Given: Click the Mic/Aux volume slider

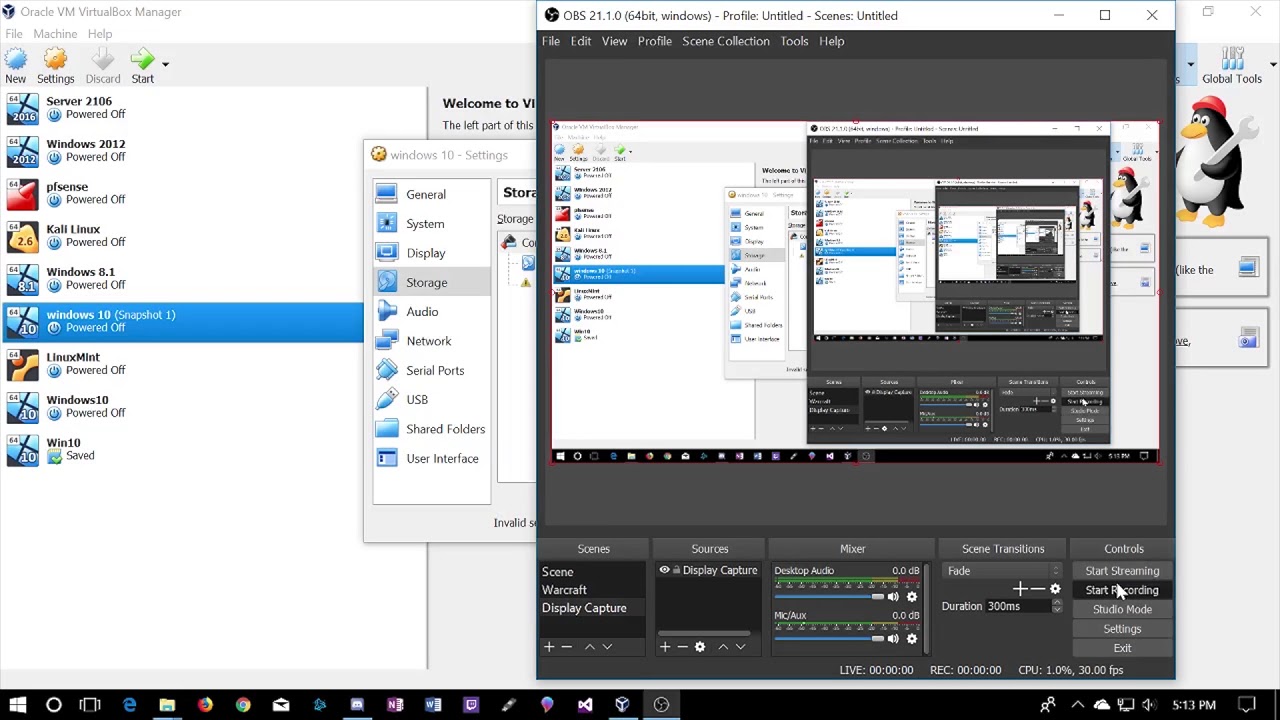Looking at the screenshot, I should tap(829, 639).
